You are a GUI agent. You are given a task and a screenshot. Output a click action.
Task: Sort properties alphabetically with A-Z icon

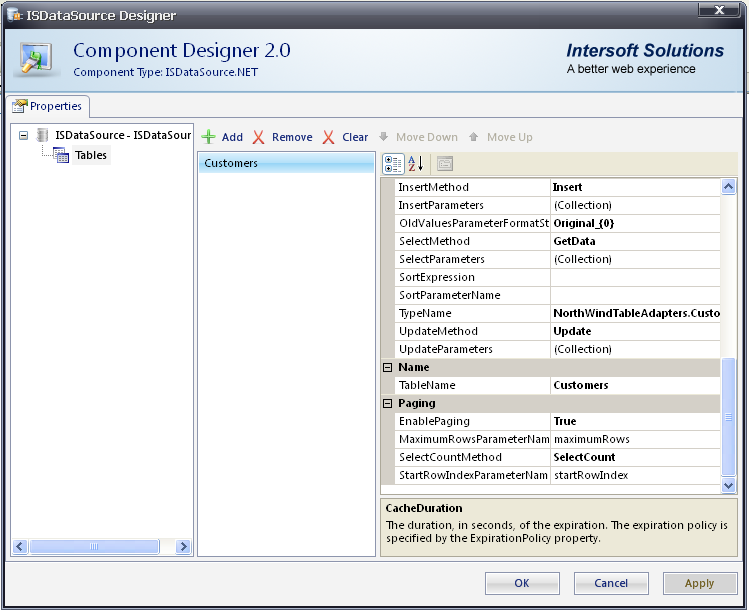[416, 164]
